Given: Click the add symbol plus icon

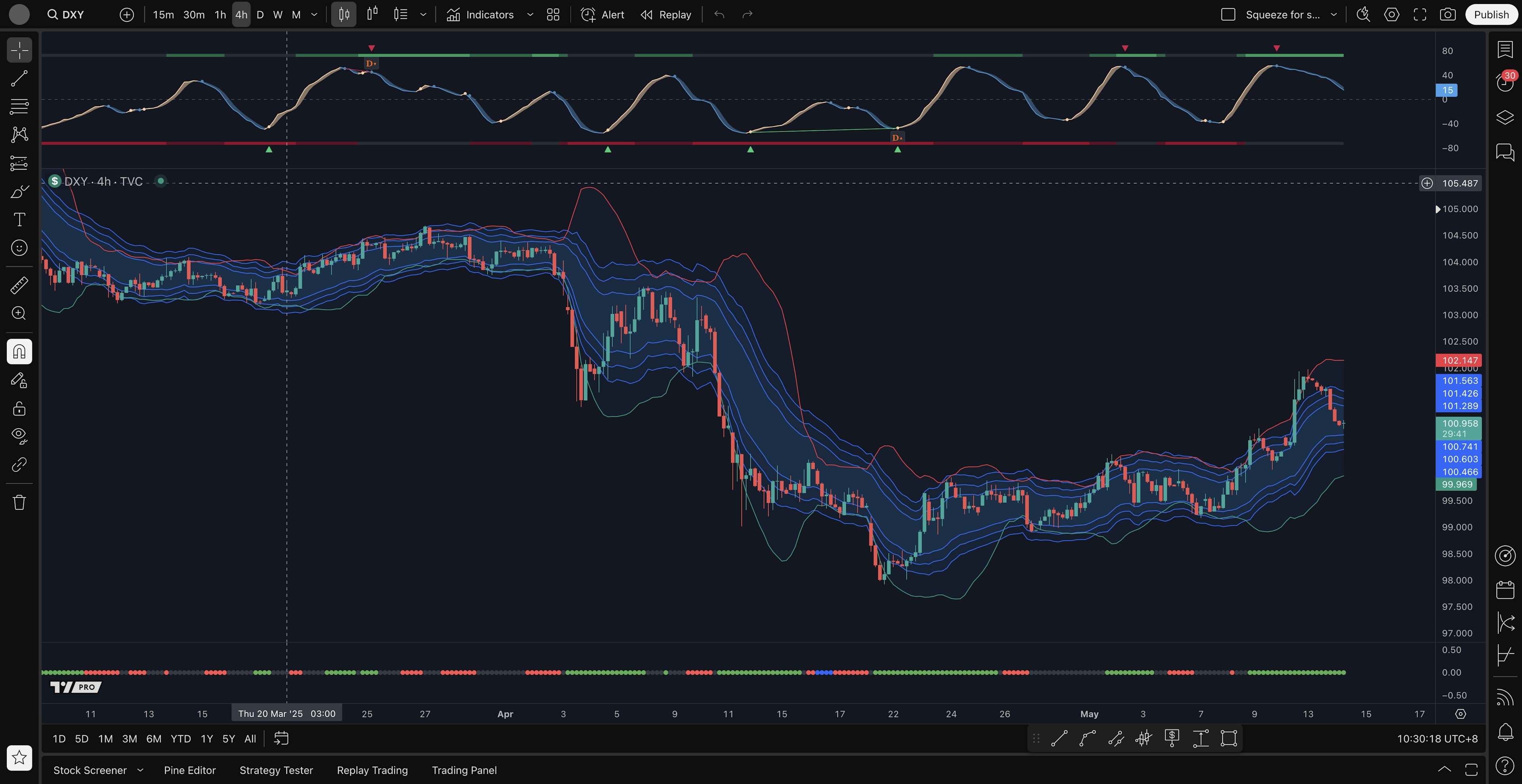Looking at the screenshot, I should tap(126, 15).
